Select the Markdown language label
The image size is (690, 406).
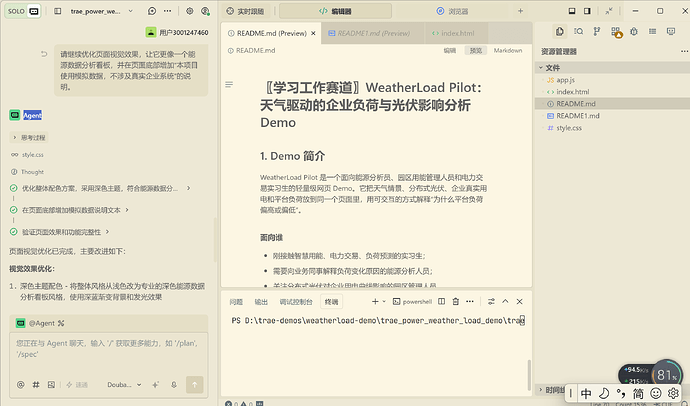click(x=508, y=51)
